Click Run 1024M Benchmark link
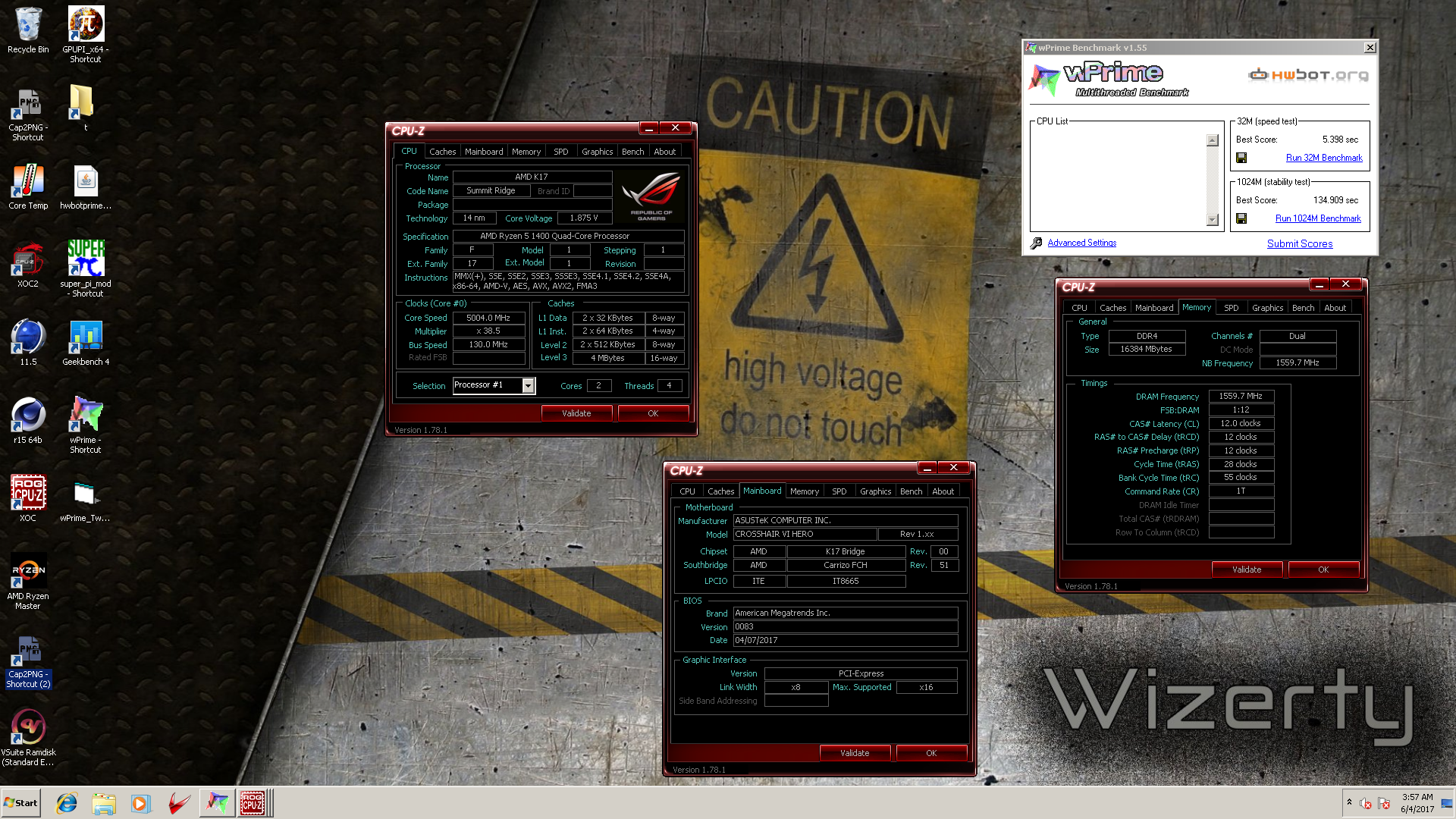Image resolution: width=1456 pixels, height=819 pixels. pyautogui.click(x=1318, y=218)
